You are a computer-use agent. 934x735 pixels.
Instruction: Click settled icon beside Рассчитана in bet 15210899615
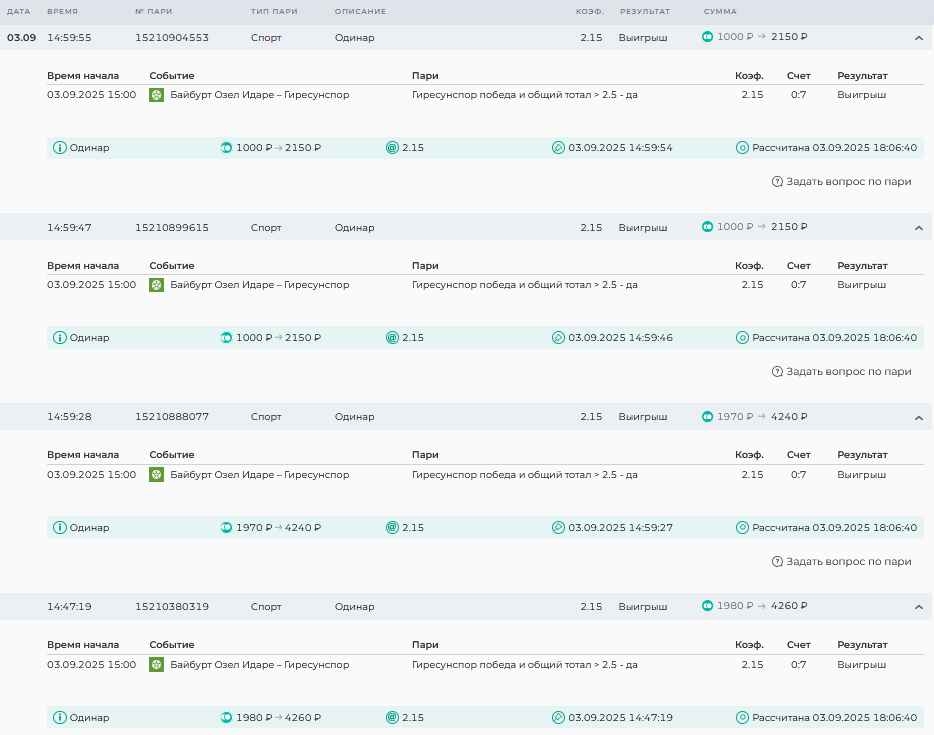click(x=742, y=338)
